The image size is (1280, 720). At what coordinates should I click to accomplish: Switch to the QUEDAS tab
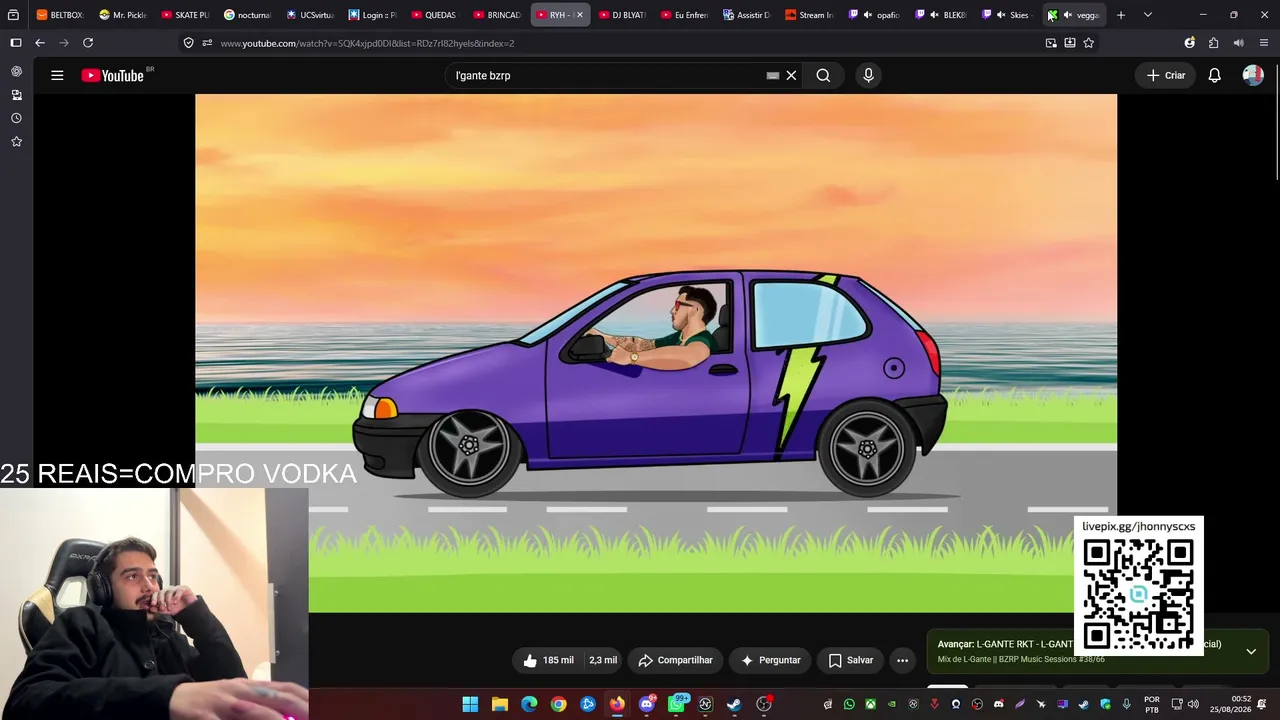point(434,15)
